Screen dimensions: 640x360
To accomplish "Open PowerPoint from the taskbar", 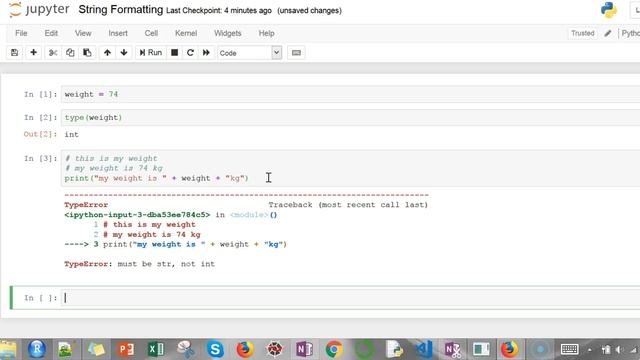I will (x=126, y=349).
